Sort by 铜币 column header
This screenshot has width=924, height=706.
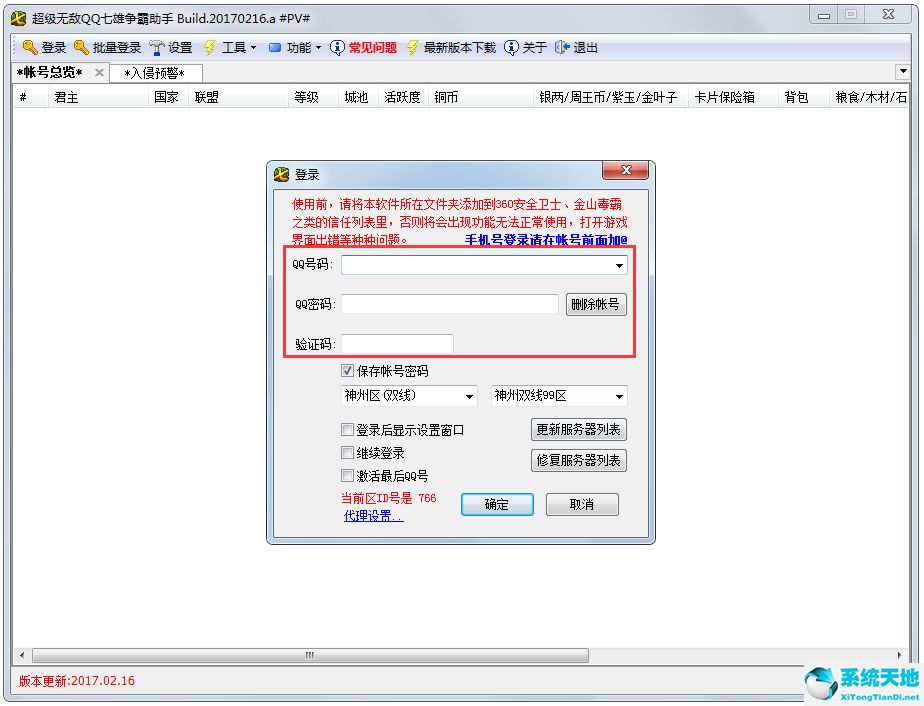pos(480,97)
